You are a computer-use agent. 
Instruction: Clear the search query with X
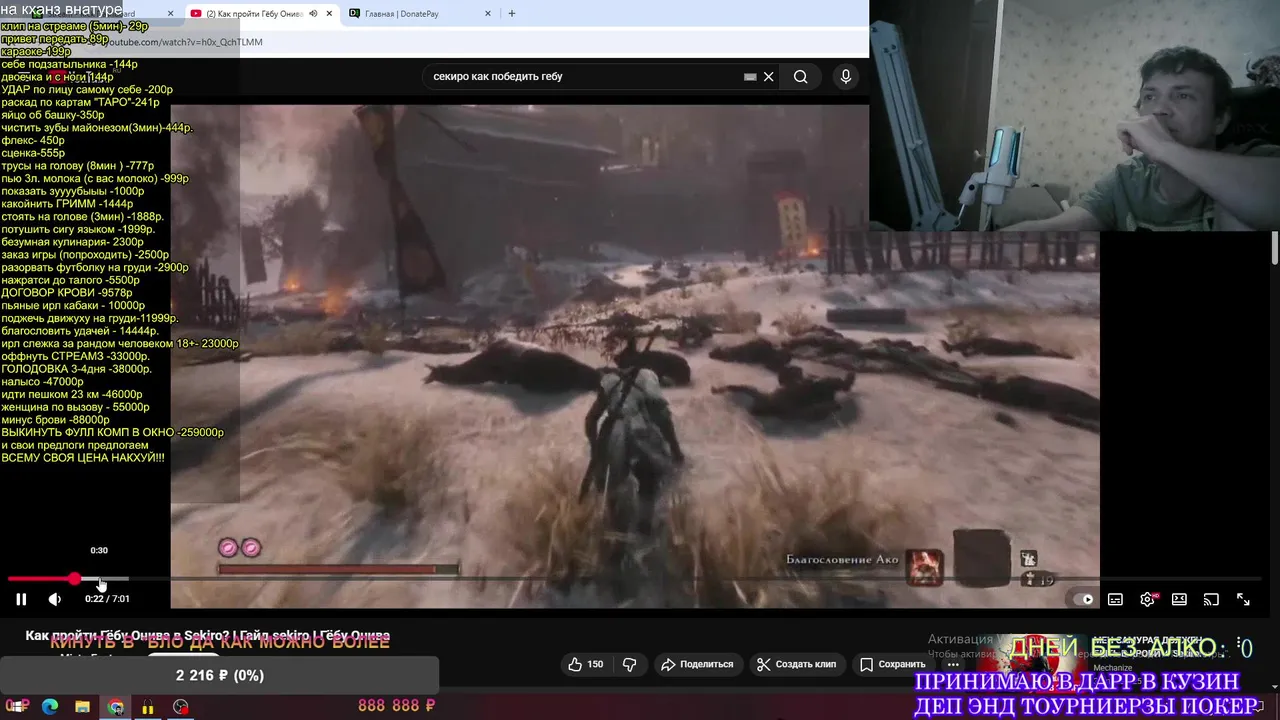[x=769, y=76]
